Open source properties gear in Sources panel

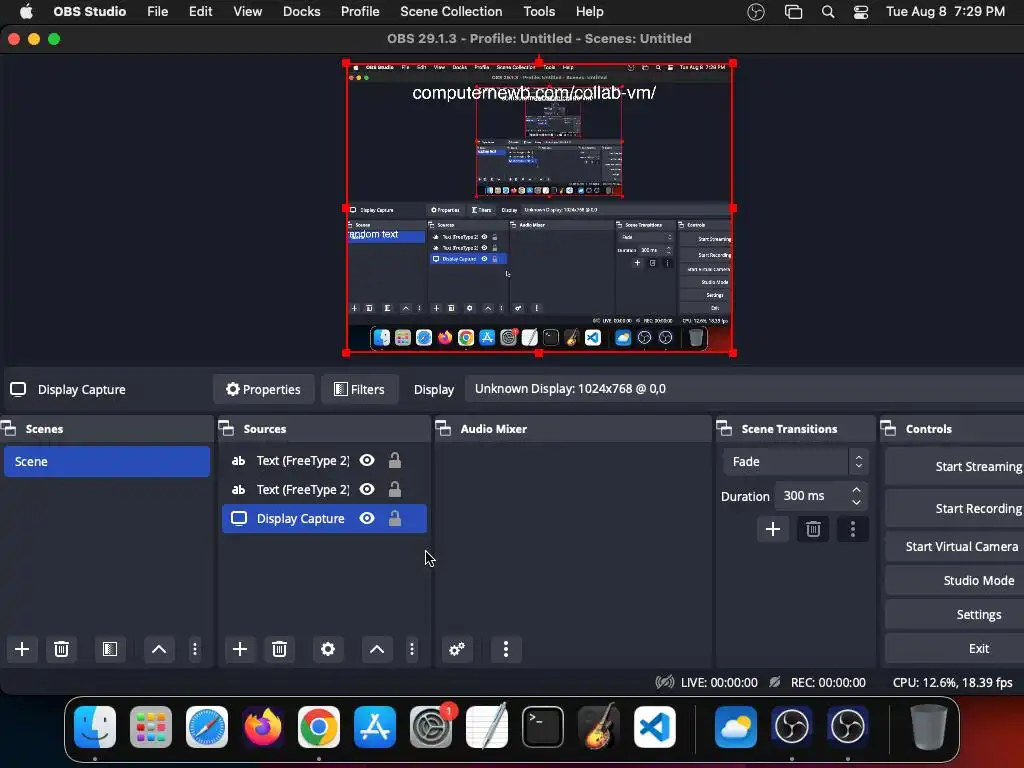click(x=328, y=649)
